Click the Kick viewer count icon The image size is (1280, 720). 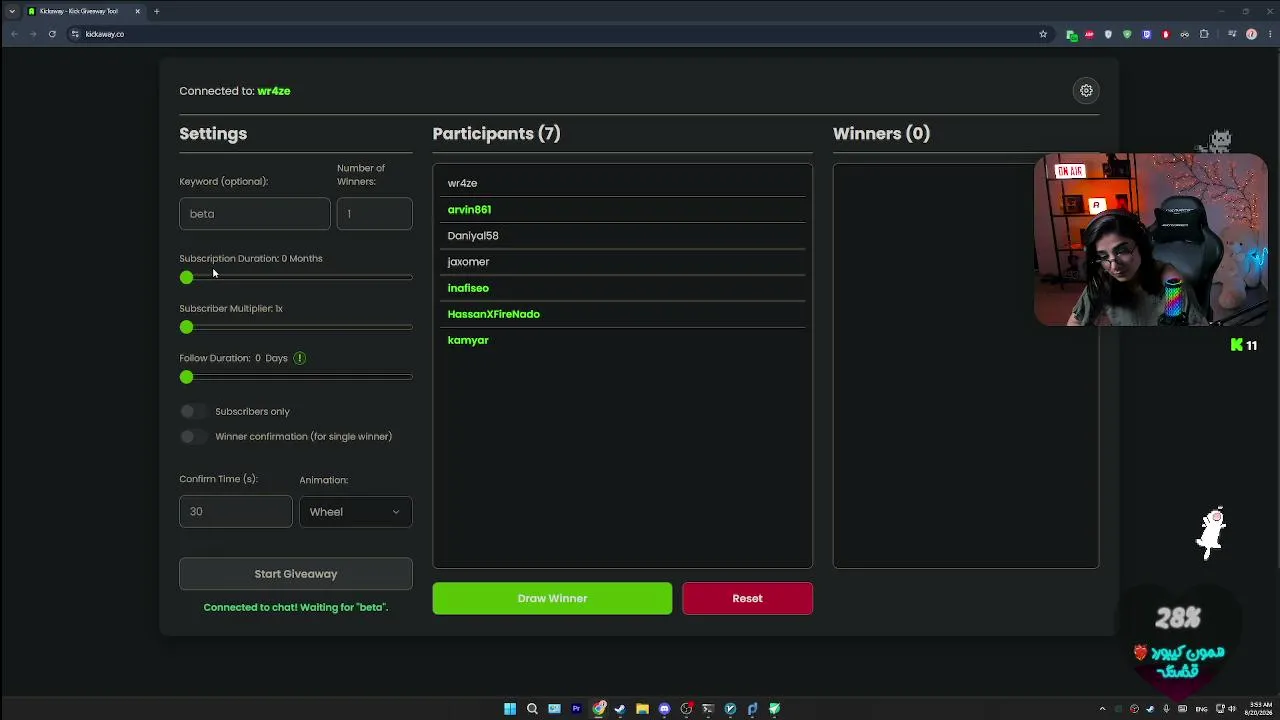point(1237,345)
